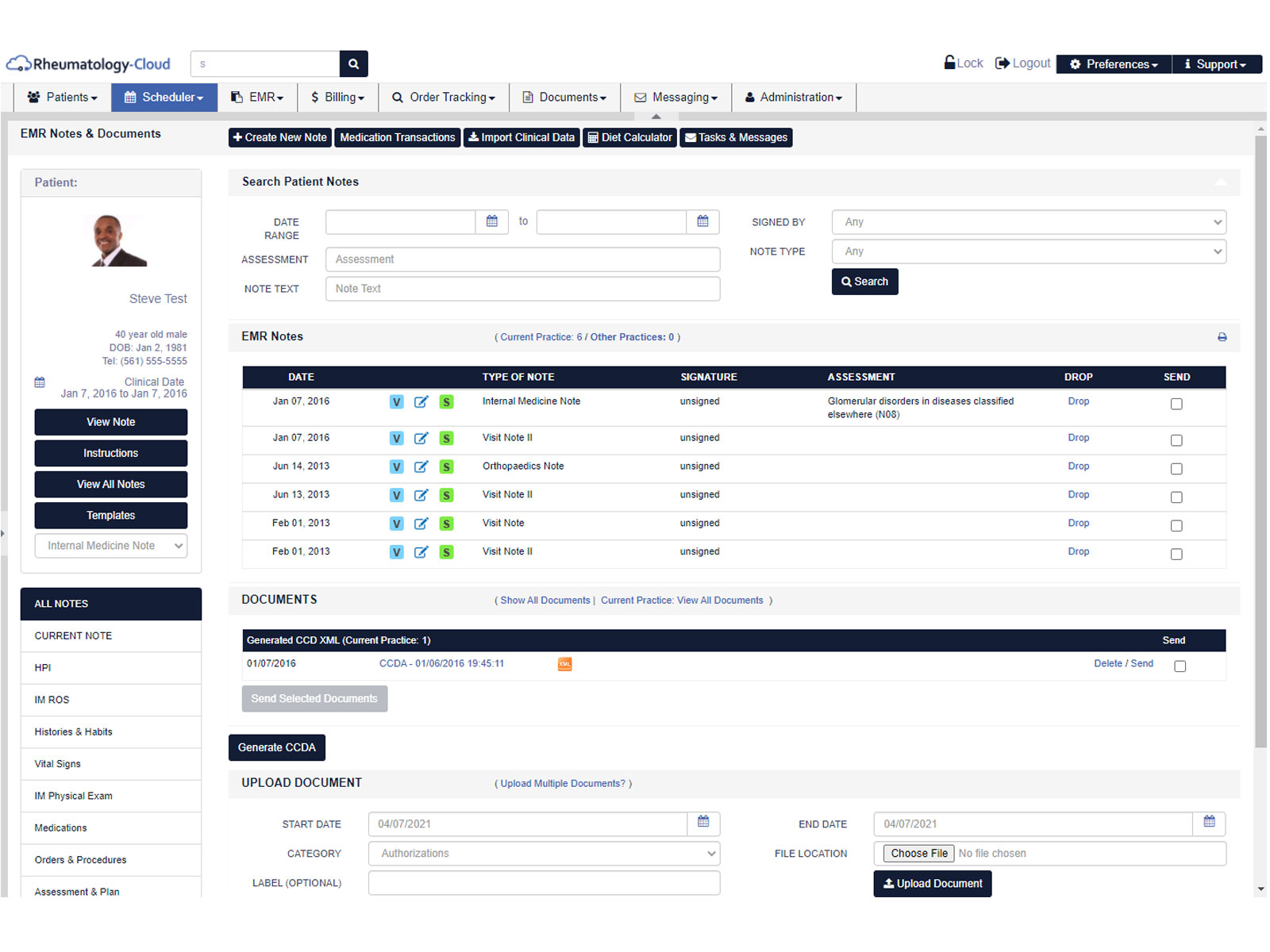Click Upload Multiple Documents link
Image resolution: width=1270 pixels, height=952 pixels.
click(563, 784)
